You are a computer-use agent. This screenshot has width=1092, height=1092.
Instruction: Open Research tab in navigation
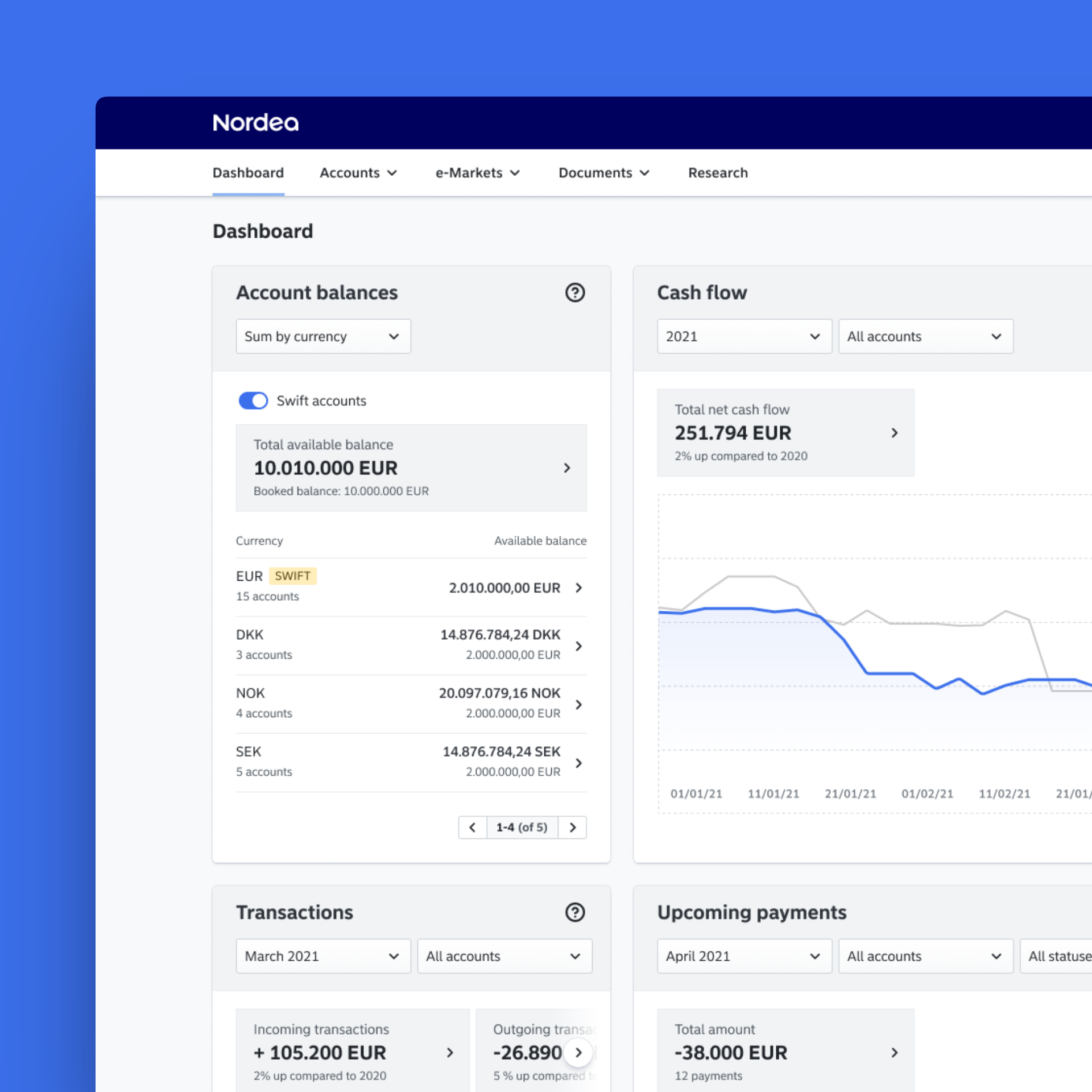coord(718,173)
